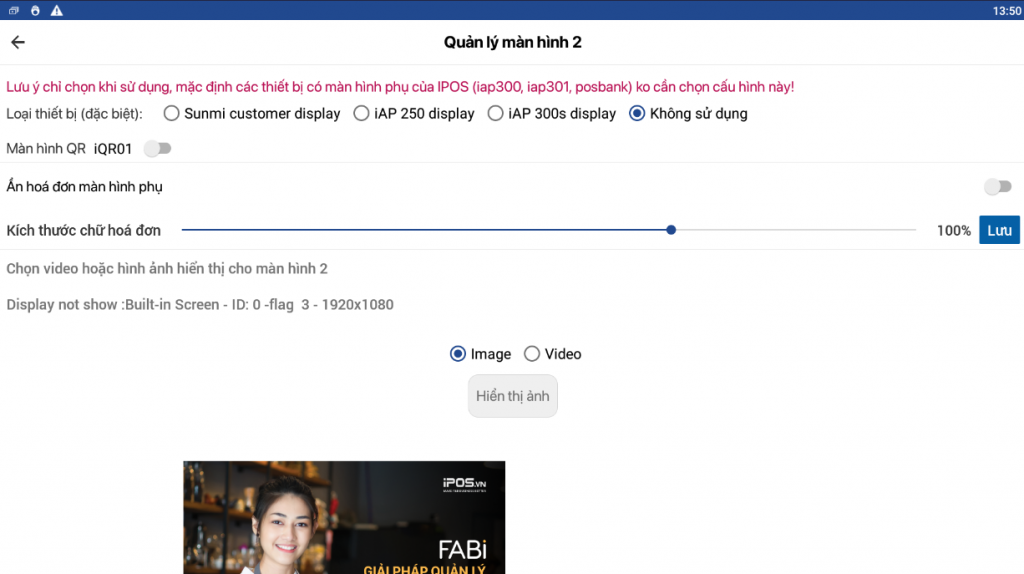Switch to the Video radio option
1024x574 pixels.
(532, 354)
